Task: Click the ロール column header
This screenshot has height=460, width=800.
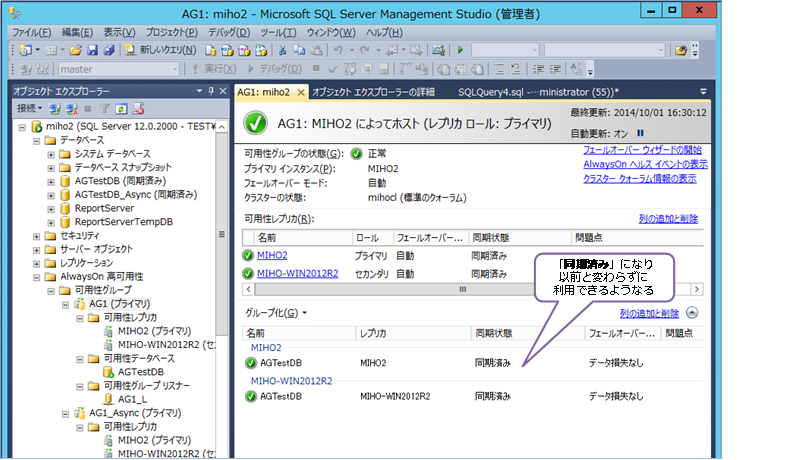Action: [372, 238]
